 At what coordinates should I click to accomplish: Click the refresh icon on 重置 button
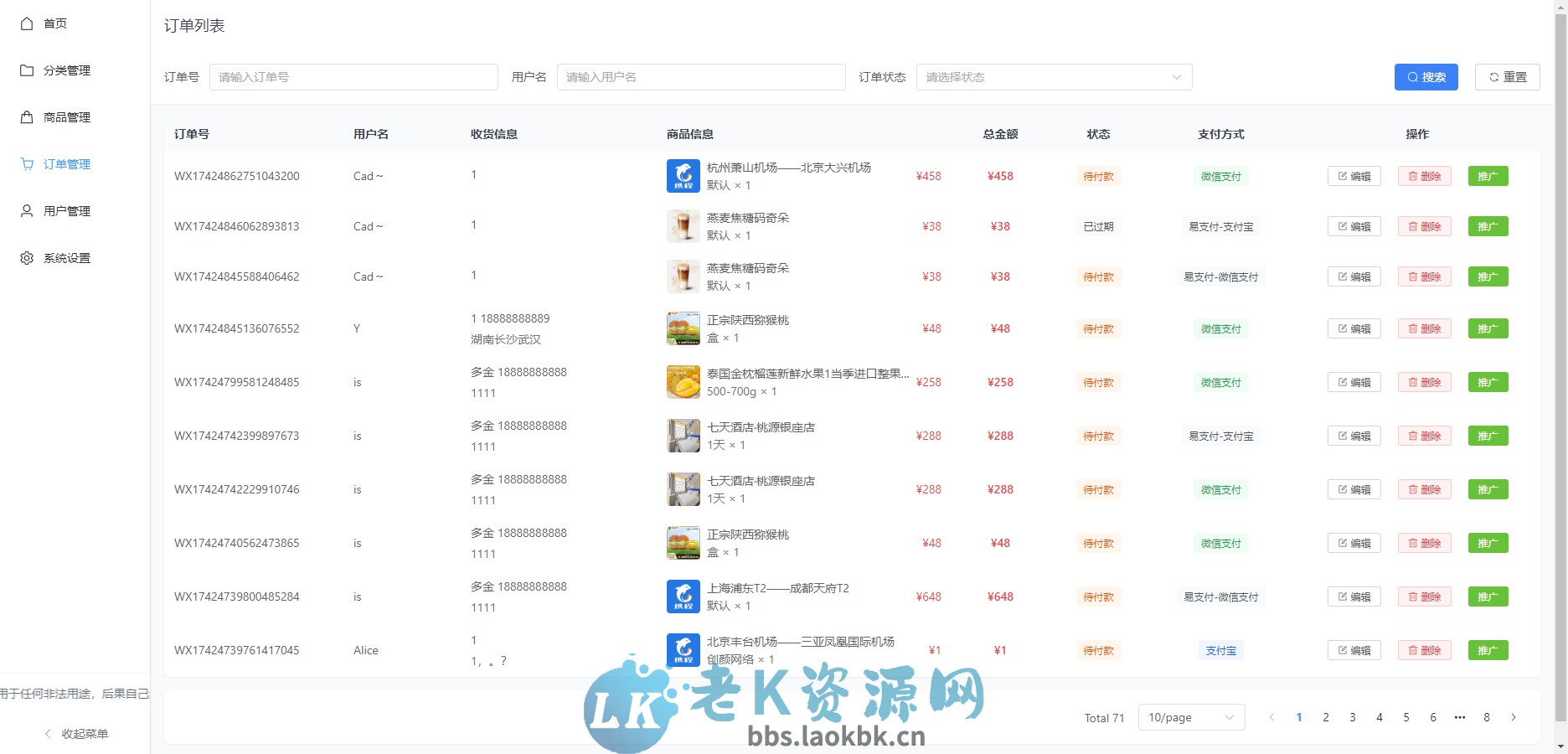(x=1493, y=76)
